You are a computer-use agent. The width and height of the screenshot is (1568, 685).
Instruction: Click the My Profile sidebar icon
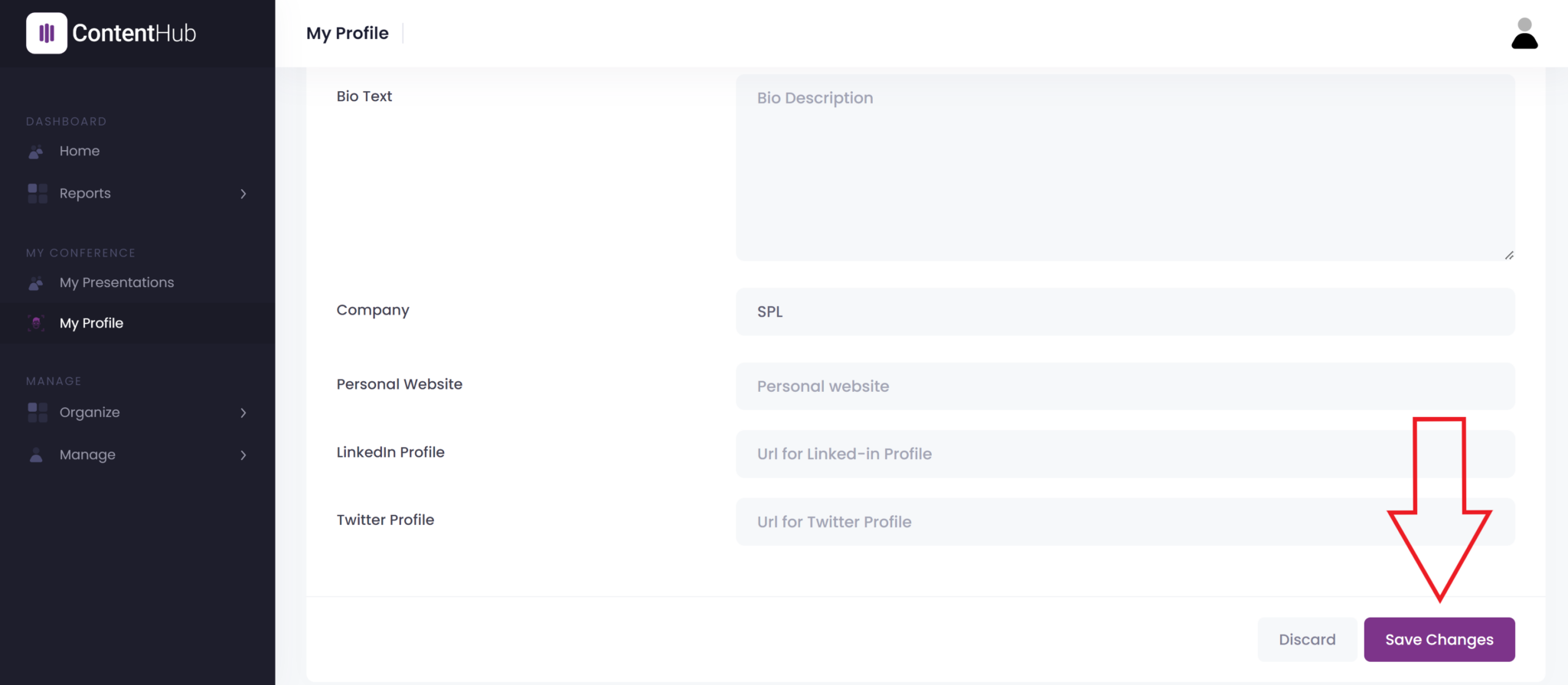tap(36, 323)
